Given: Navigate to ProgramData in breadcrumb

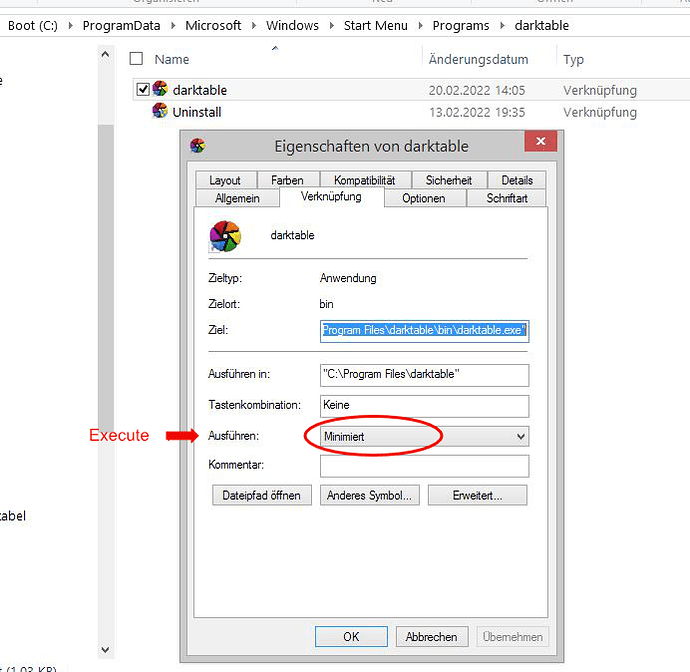Looking at the screenshot, I should tap(121, 26).
